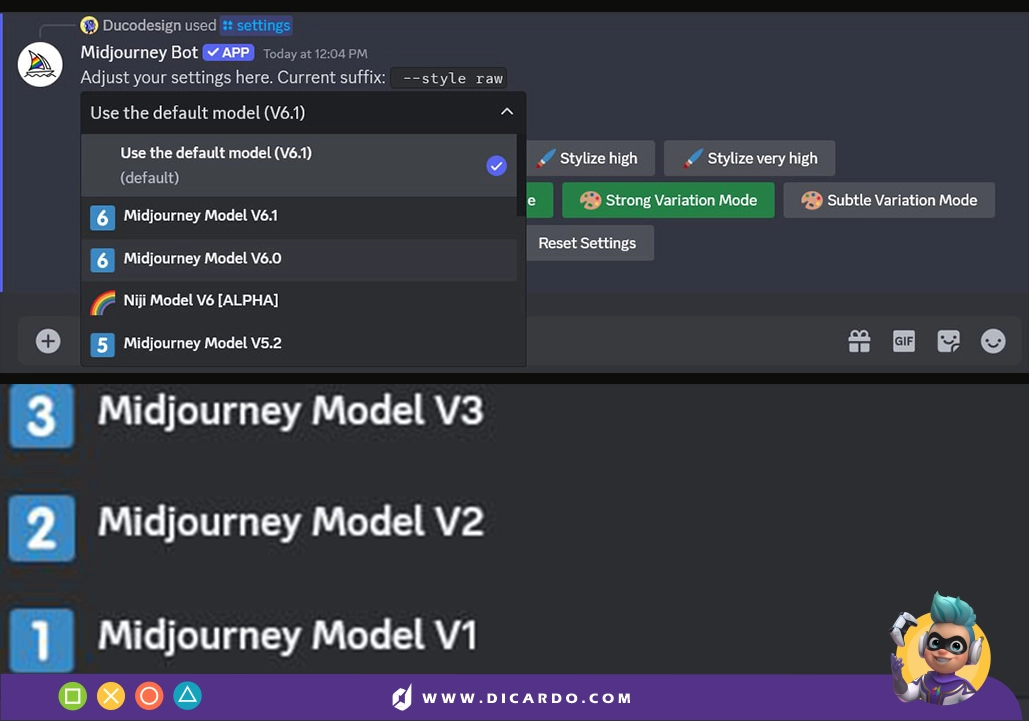
Task: Click the number 2 icon for V2
Action: [41, 528]
